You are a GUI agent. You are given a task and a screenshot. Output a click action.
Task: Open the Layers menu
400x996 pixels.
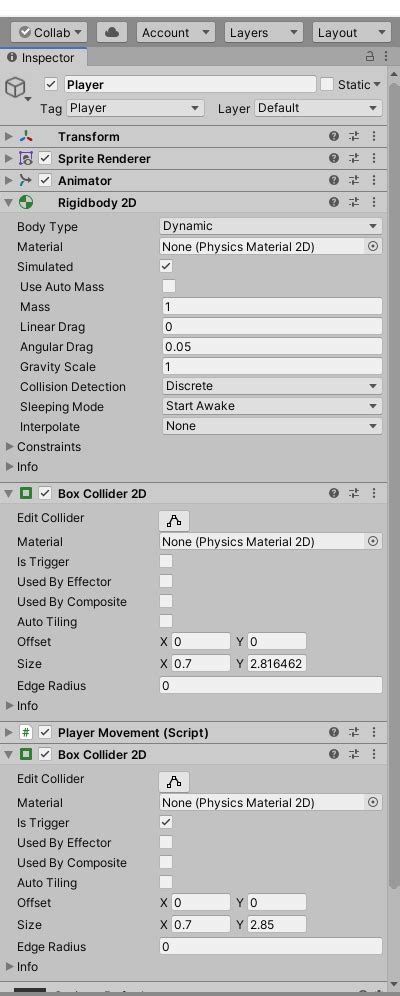click(263, 32)
